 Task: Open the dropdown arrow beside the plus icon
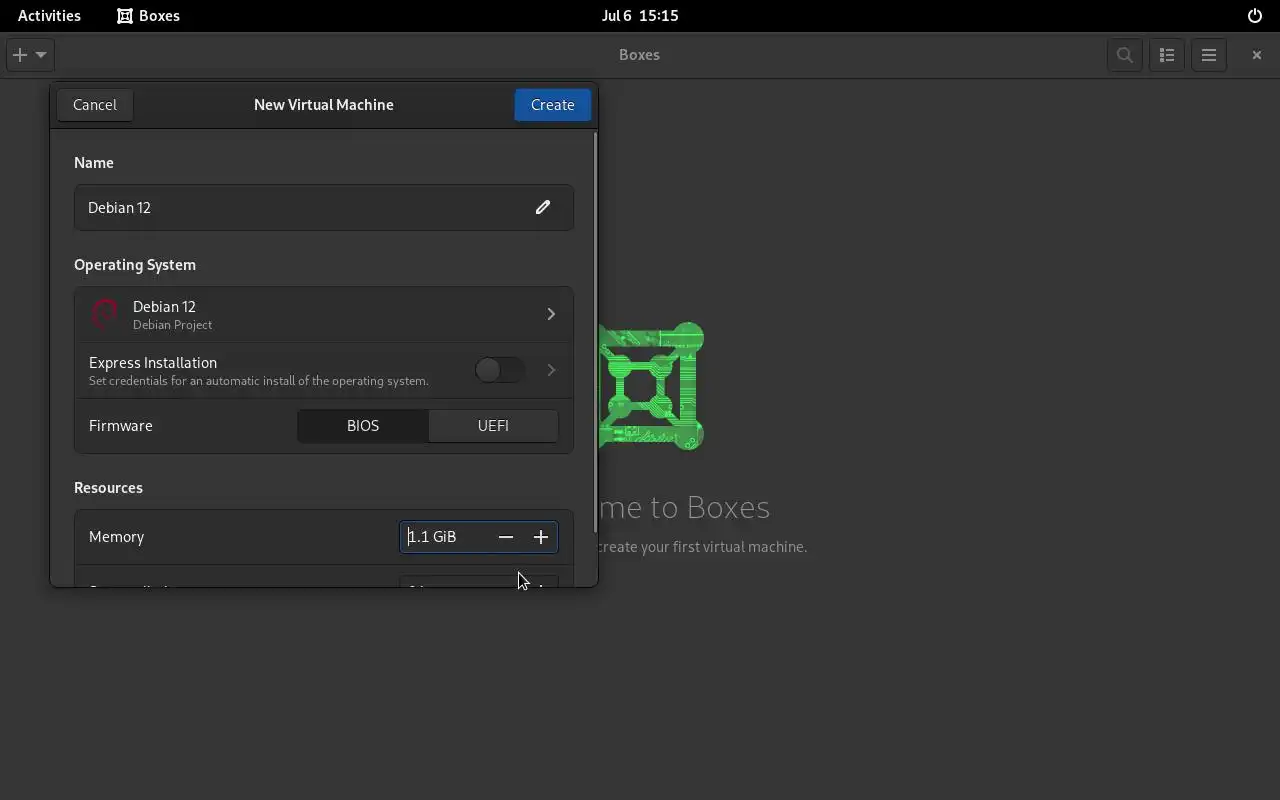[x=41, y=55]
